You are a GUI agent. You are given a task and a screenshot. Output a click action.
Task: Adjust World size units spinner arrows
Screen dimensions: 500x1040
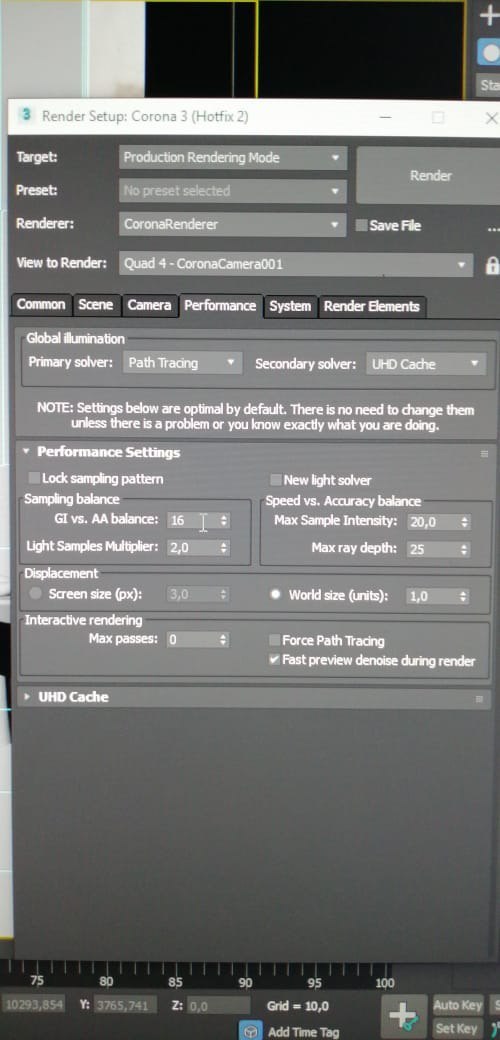coord(464,596)
